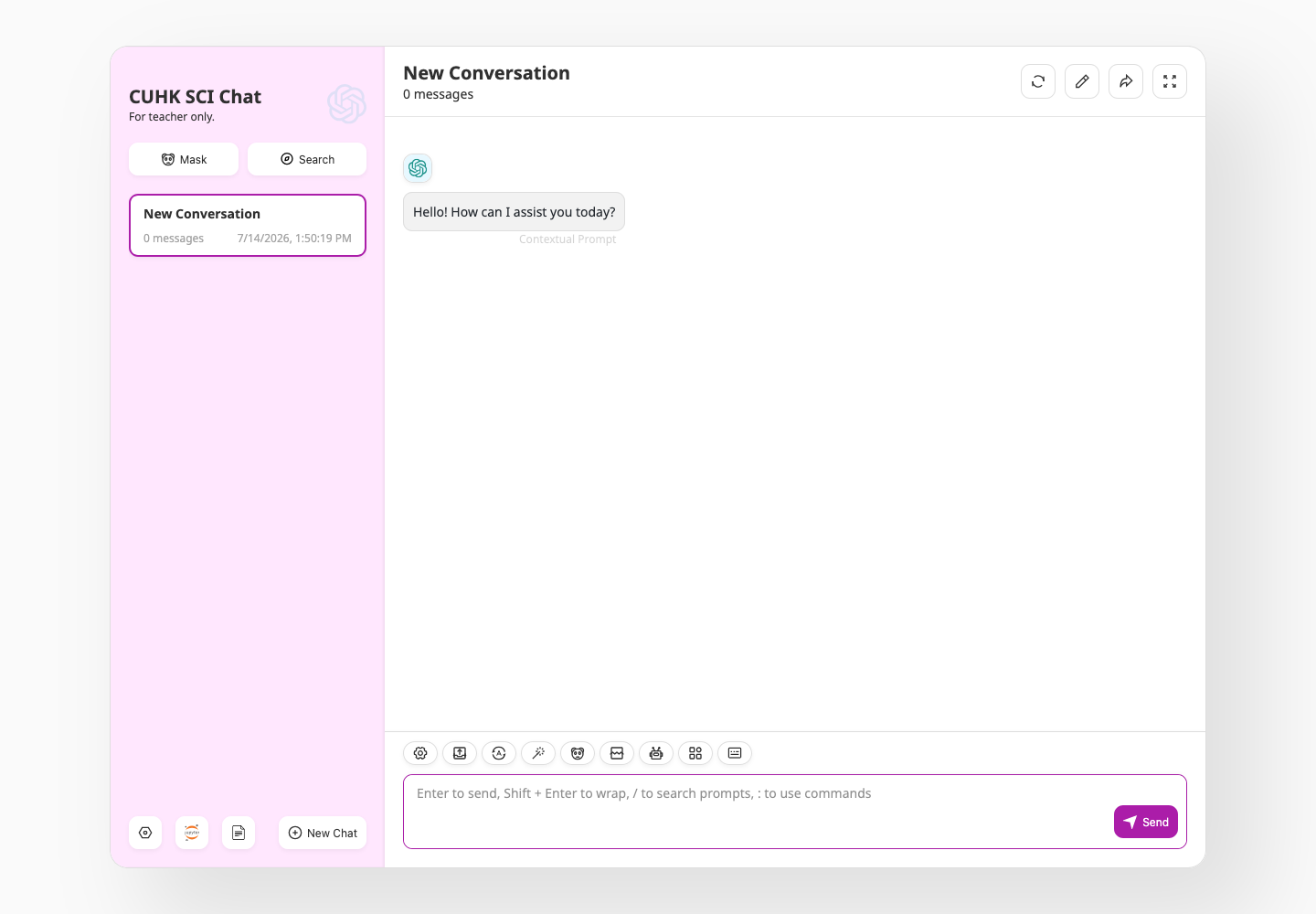Refresh the conversation title

(1038, 81)
